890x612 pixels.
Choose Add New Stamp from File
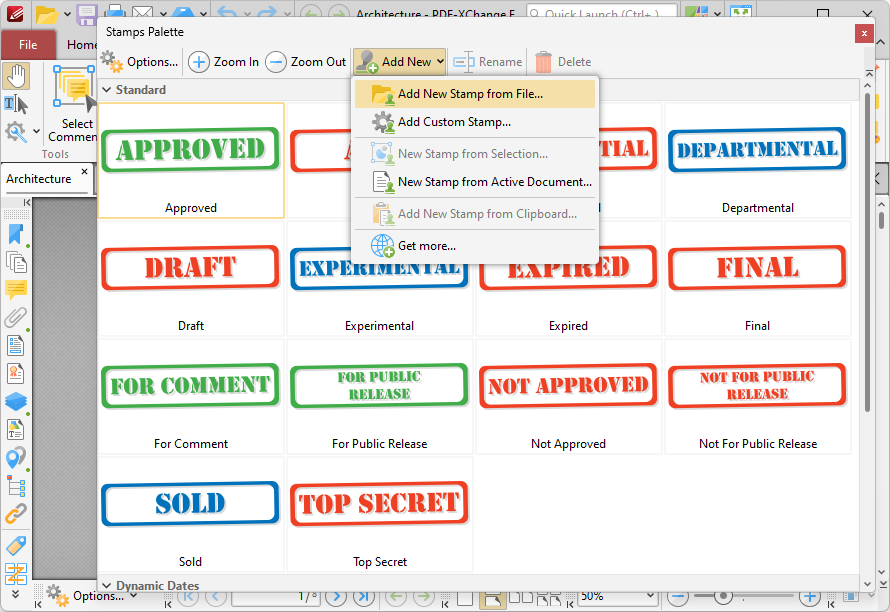tap(475, 94)
